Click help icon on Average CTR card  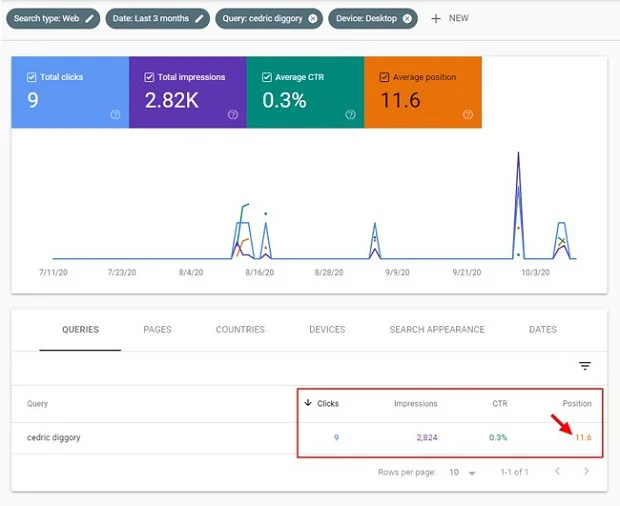(x=350, y=115)
